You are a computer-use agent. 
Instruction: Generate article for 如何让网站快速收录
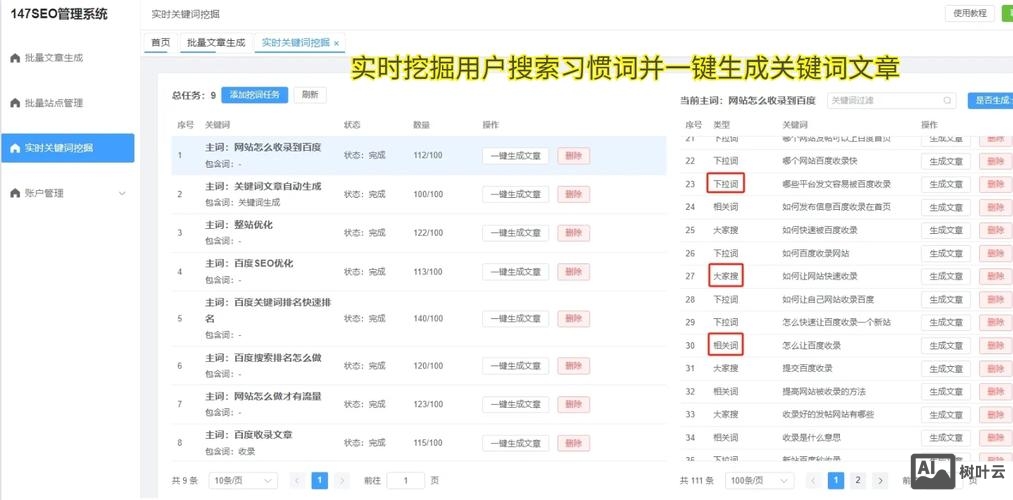pos(946,276)
